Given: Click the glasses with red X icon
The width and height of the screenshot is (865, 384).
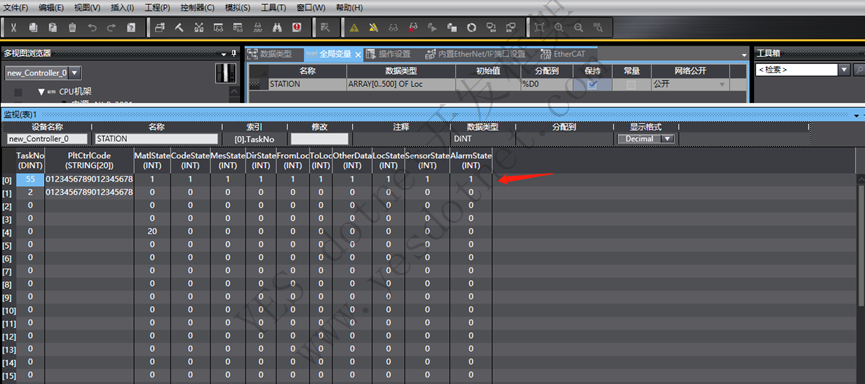Looking at the screenshot, I should click(413, 27).
